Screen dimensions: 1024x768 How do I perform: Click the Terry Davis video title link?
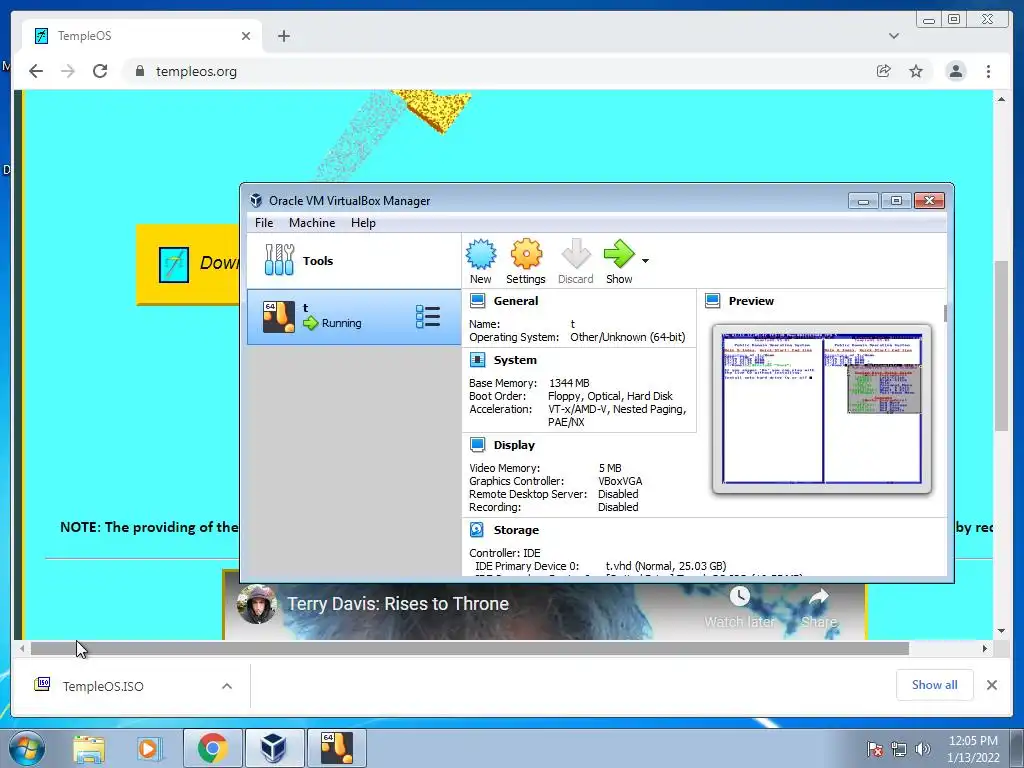[x=398, y=603]
